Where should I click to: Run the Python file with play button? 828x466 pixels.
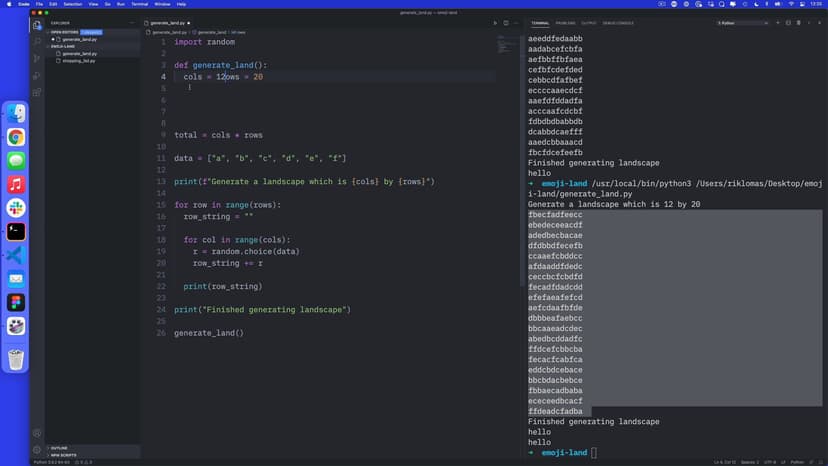(494, 22)
